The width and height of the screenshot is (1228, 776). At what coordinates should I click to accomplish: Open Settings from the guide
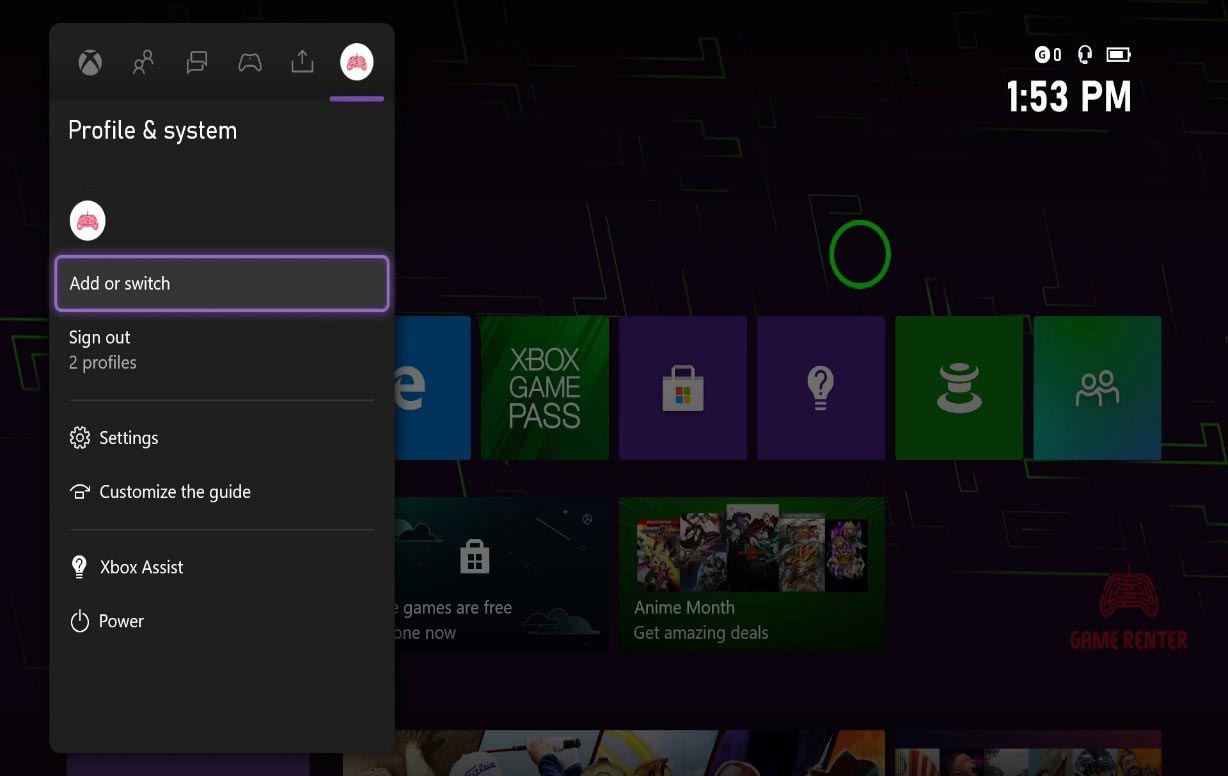[x=221, y=438]
